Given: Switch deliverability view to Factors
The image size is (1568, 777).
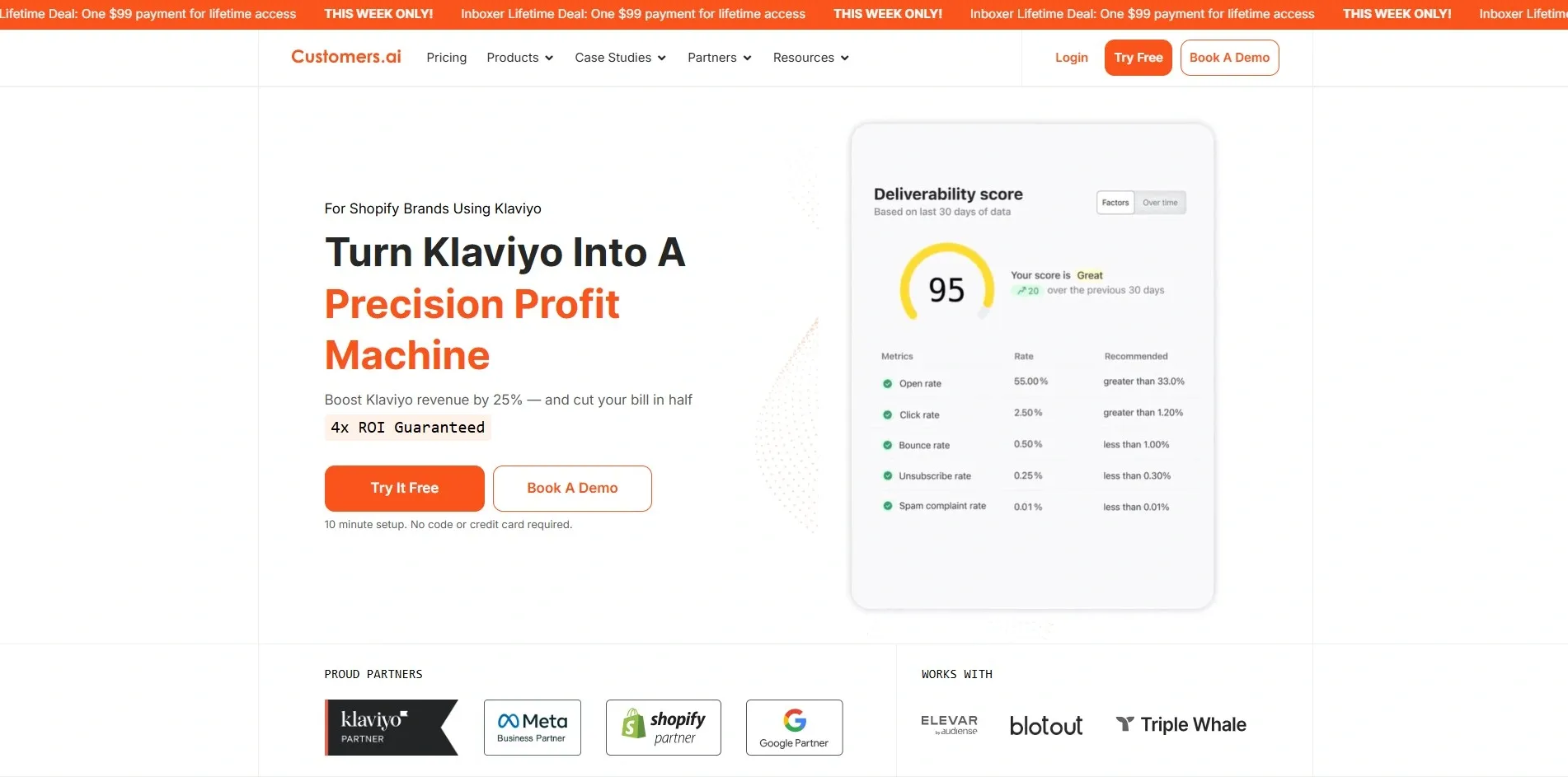Looking at the screenshot, I should [x=1115, y=203].
